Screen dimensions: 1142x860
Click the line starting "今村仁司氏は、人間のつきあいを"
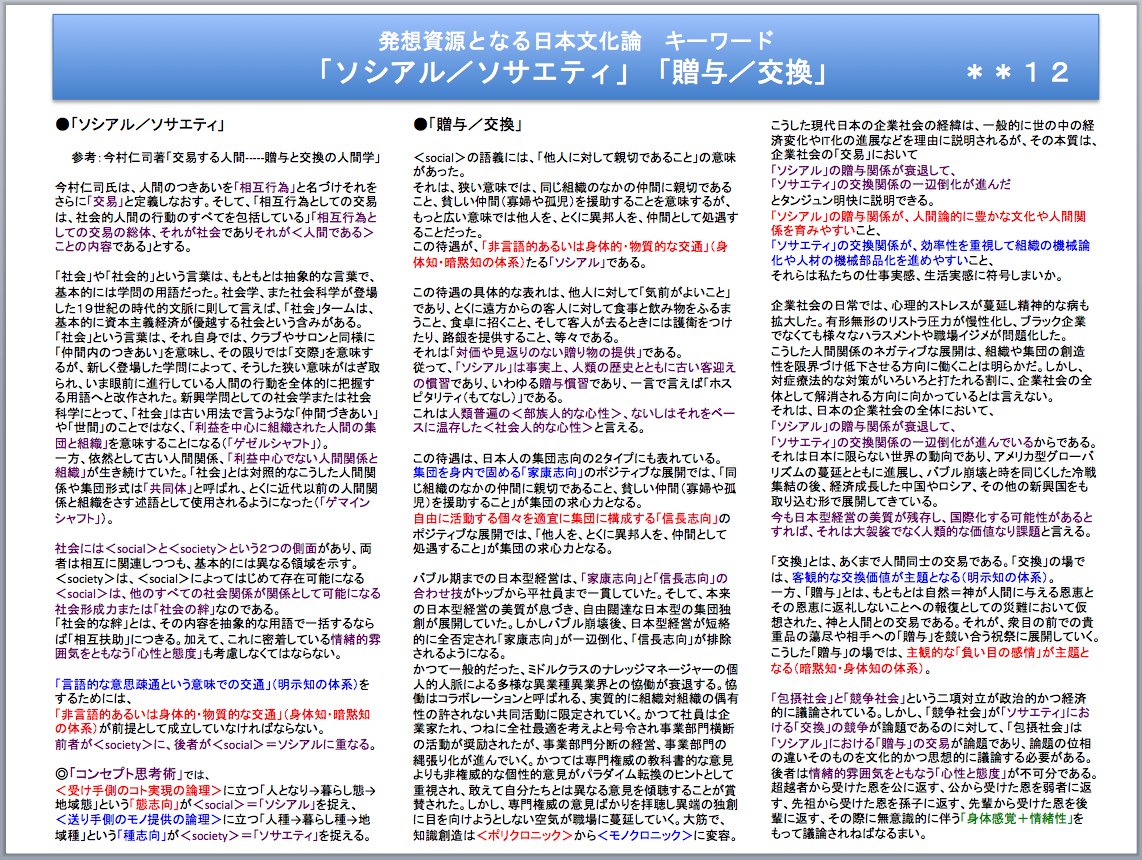(216, 187)
